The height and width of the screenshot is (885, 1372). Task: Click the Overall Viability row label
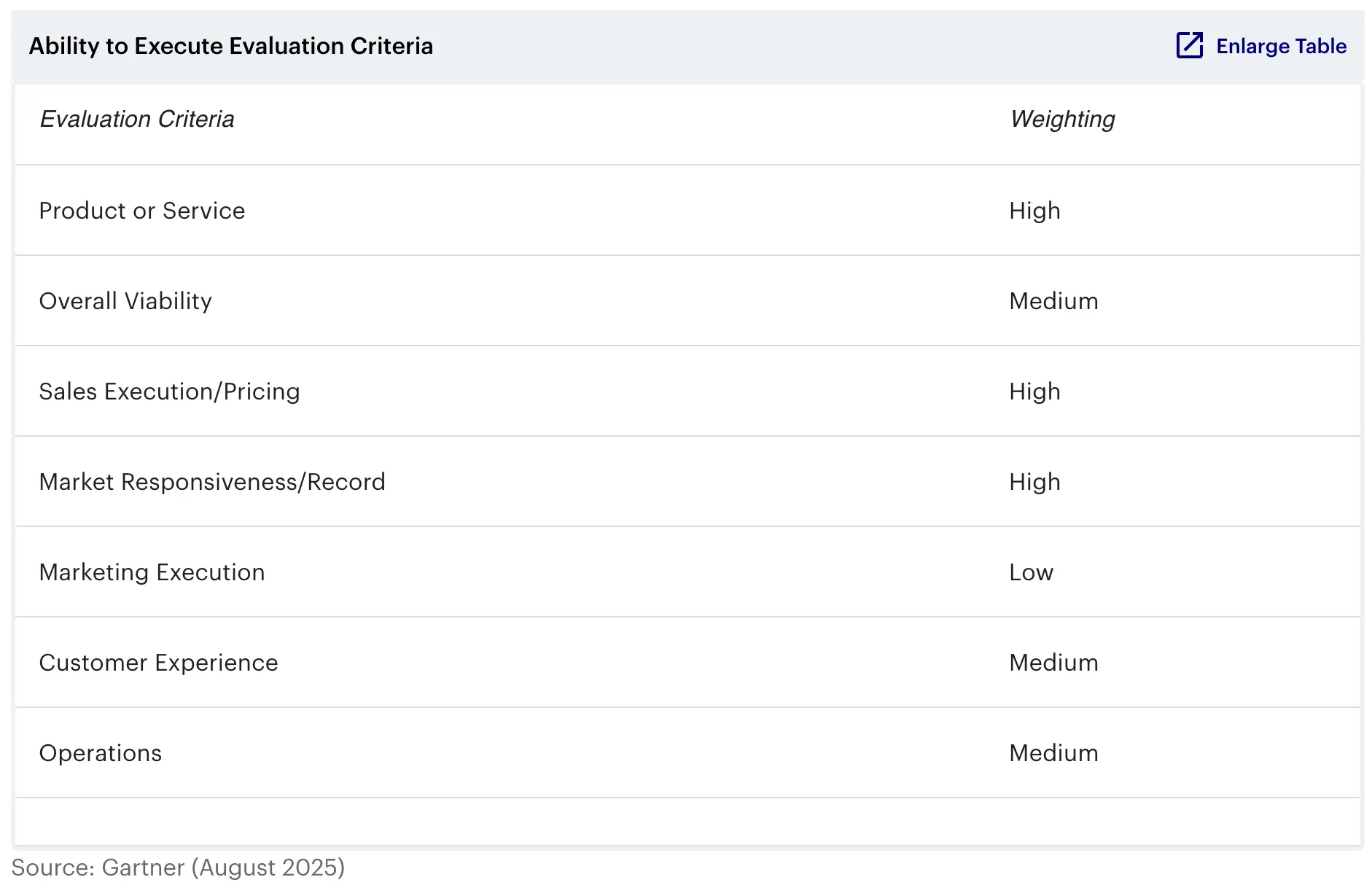pos(125,301)
